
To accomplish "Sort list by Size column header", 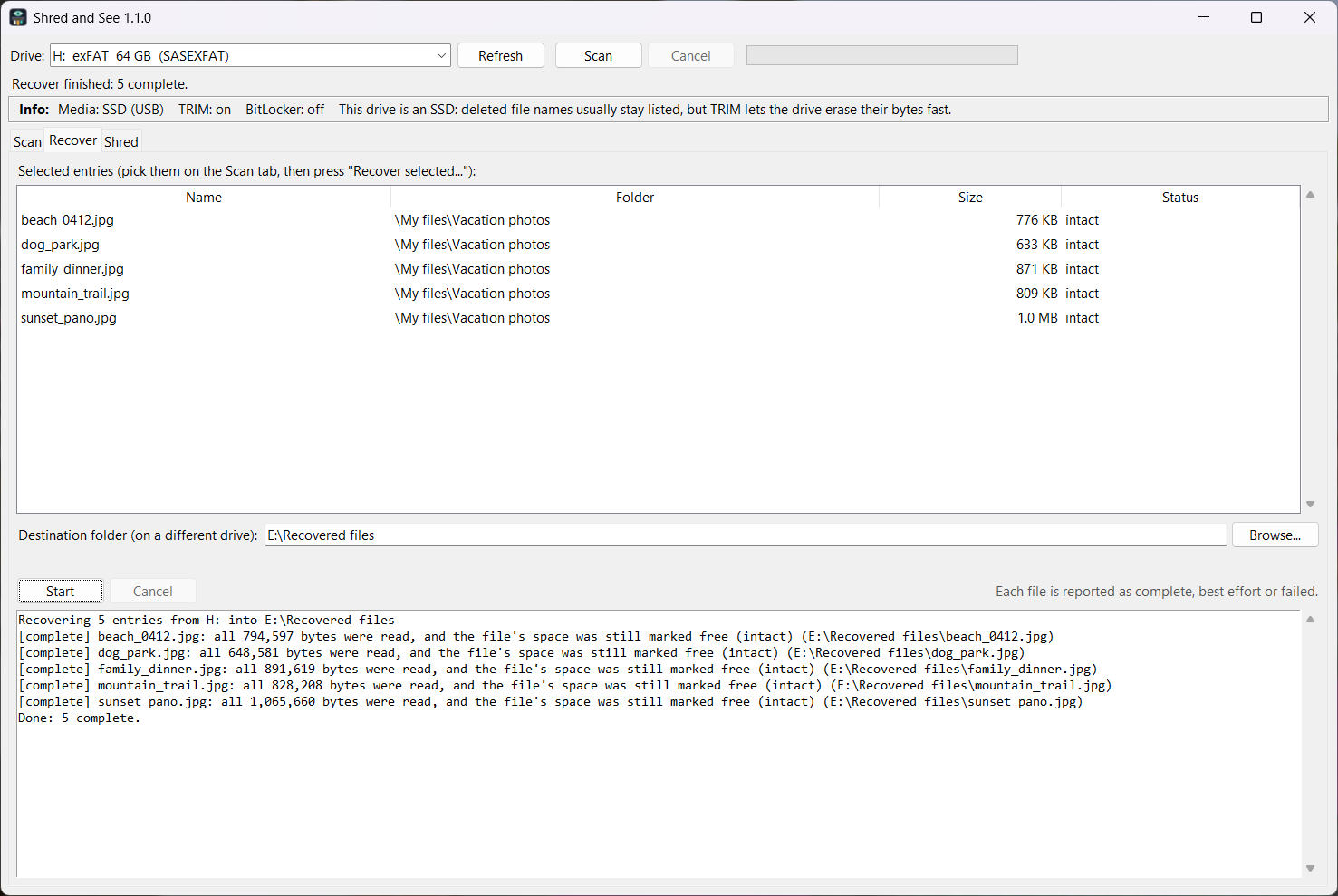I will [x=970, y=197].
